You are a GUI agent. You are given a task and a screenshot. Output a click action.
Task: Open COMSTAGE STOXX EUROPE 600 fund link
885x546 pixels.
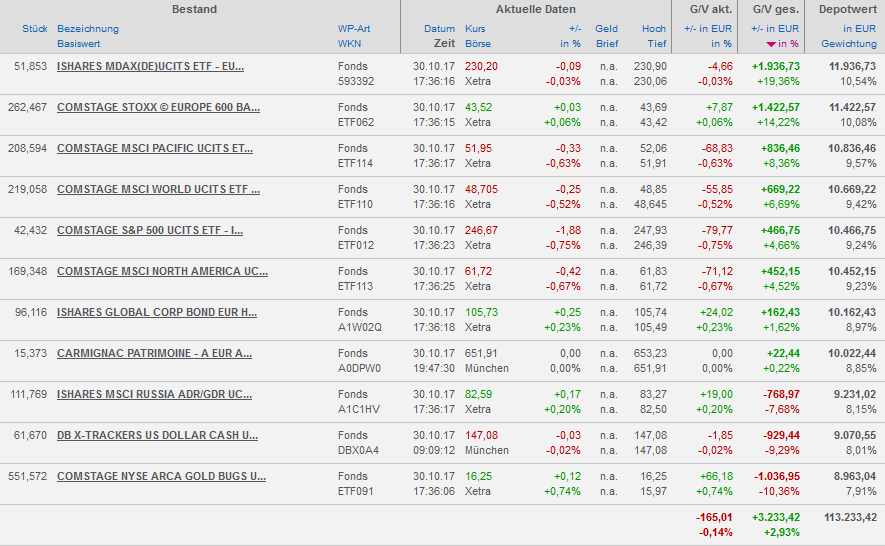(158, 107)
